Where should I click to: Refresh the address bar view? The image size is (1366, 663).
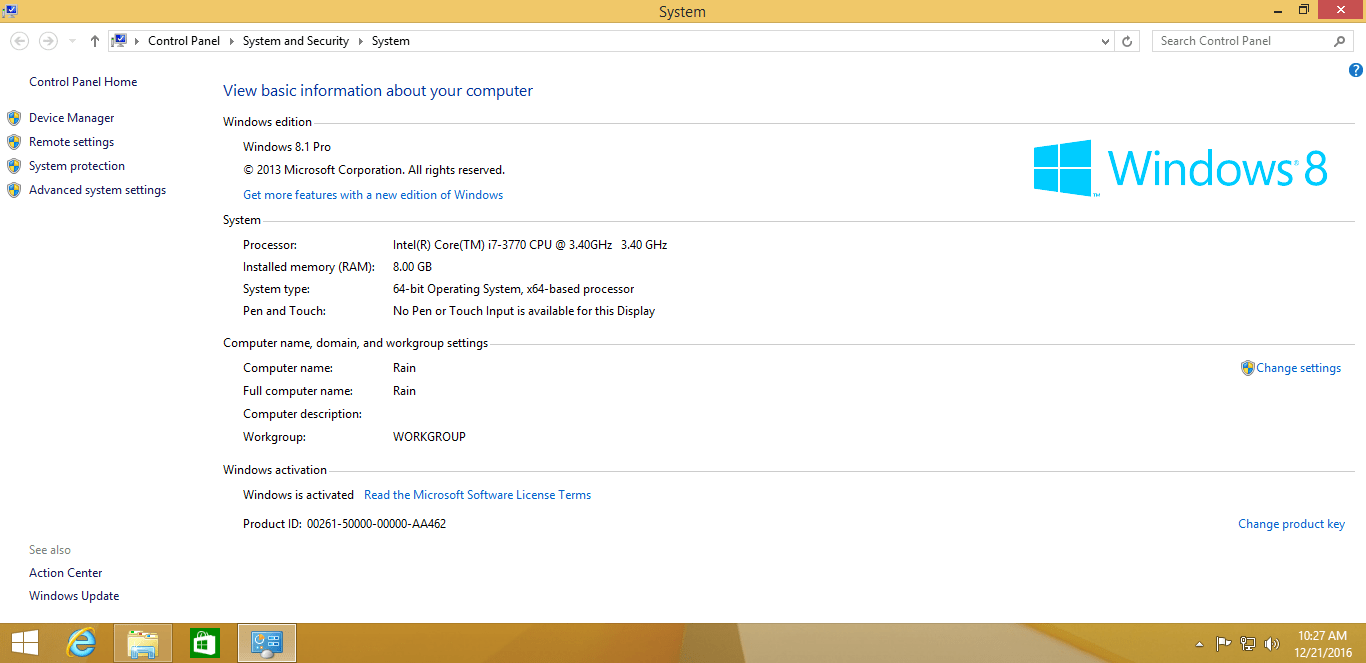click(x=1127, y=41)
